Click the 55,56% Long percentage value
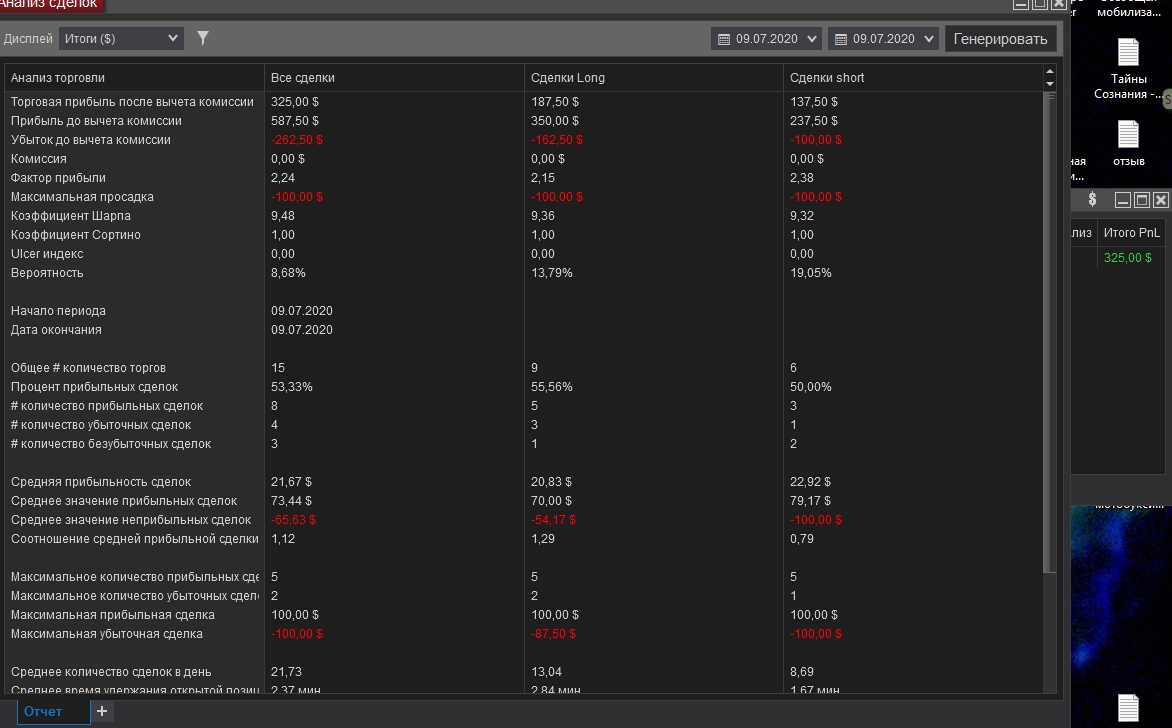Screen dimensions: 1172x728 [x=552, y=387]
